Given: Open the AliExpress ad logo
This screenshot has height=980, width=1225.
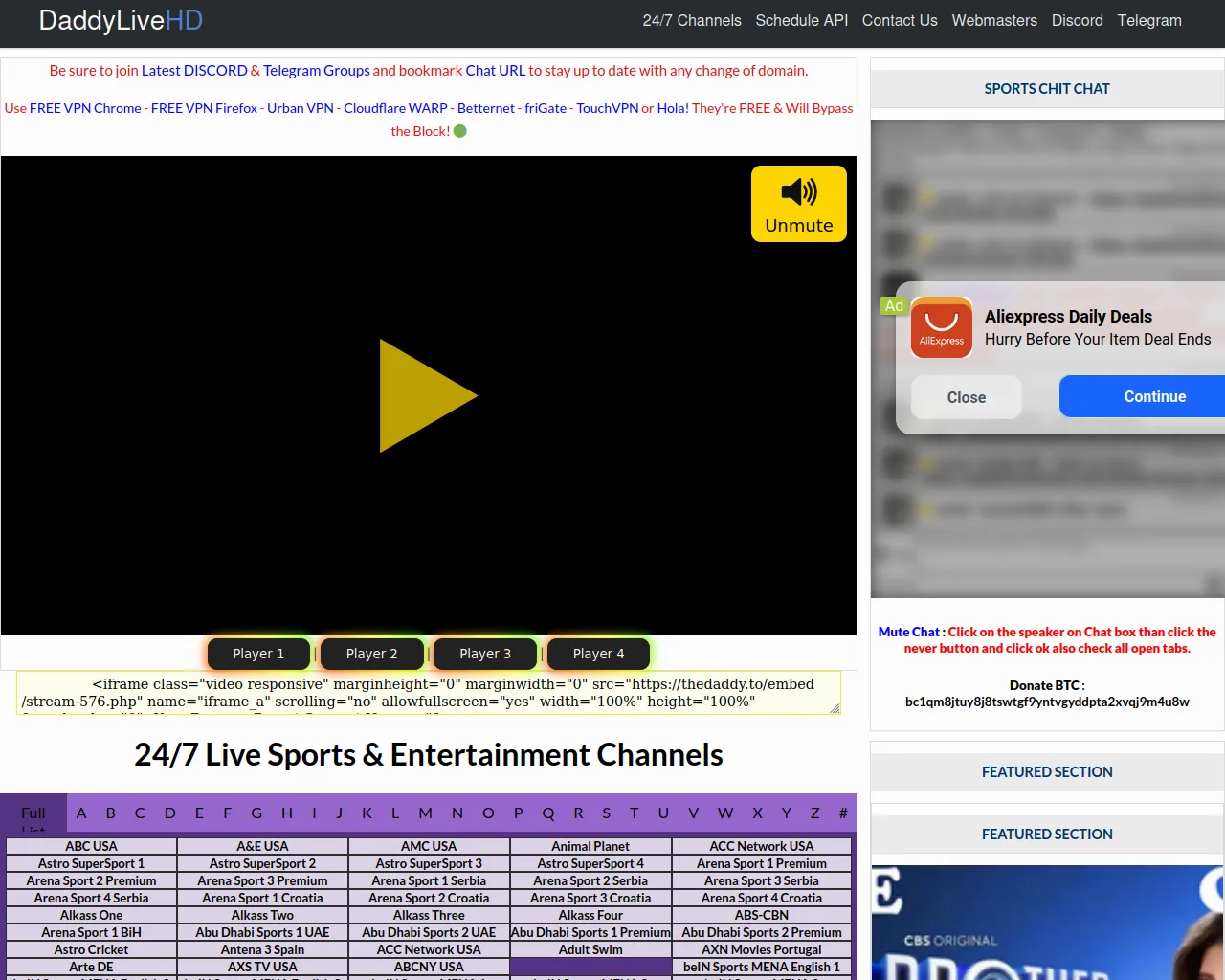Looking at the screenshot, I should click(942, 328).
